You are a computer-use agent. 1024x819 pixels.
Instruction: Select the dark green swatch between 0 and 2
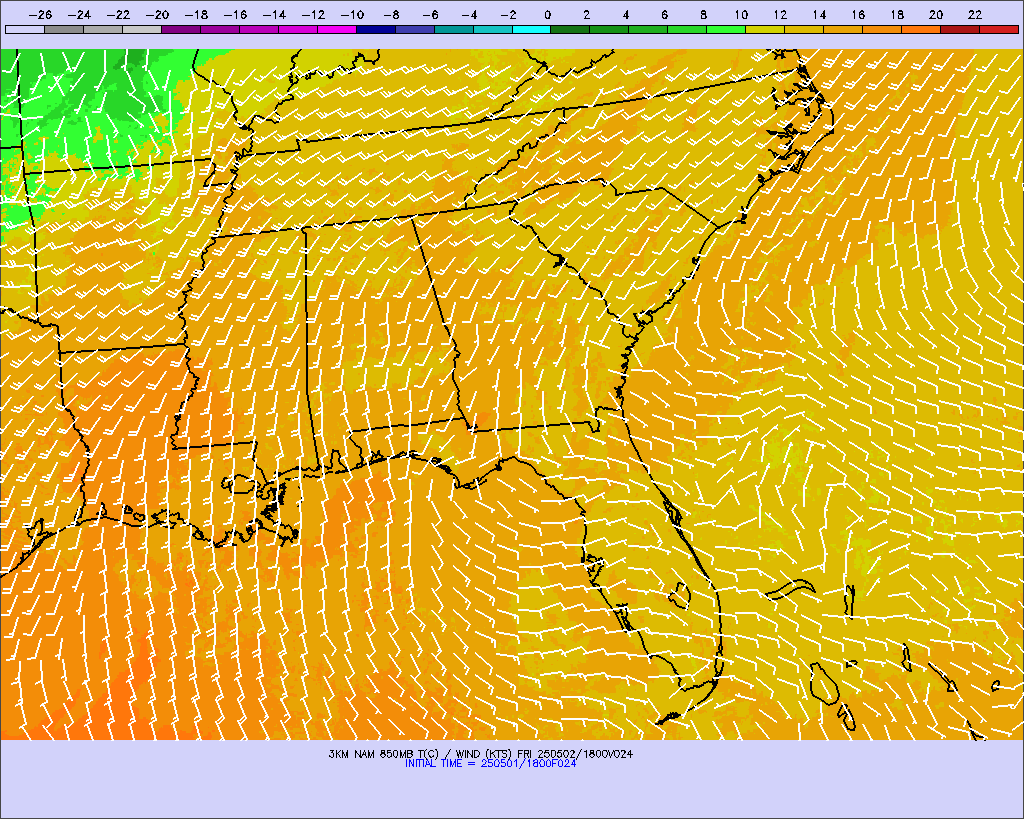571,29
